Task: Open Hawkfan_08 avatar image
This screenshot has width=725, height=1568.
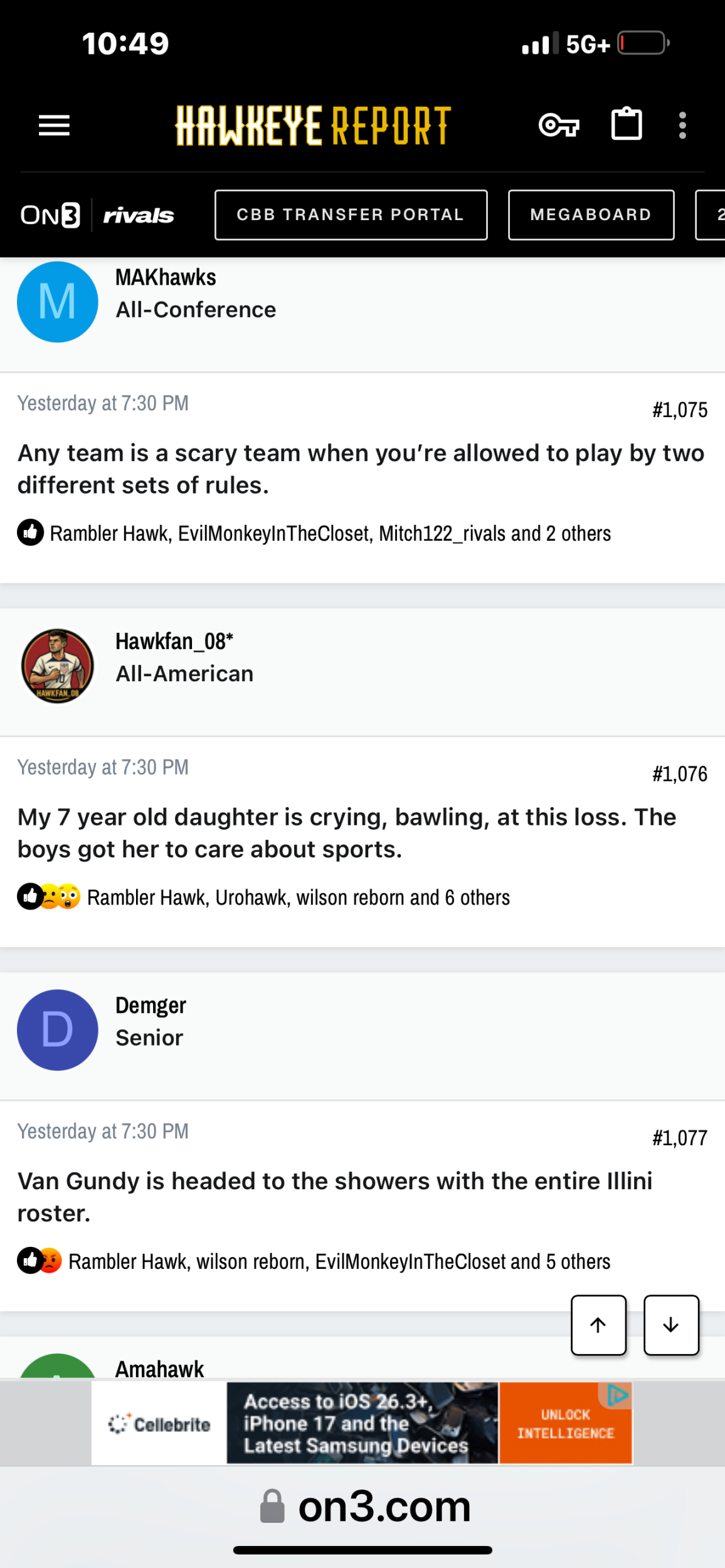Action: point(58,666)
